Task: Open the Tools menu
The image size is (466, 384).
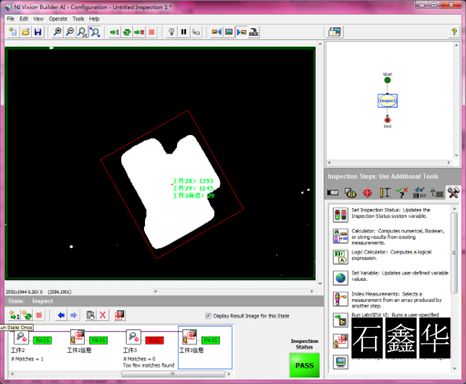Action: 78,19
